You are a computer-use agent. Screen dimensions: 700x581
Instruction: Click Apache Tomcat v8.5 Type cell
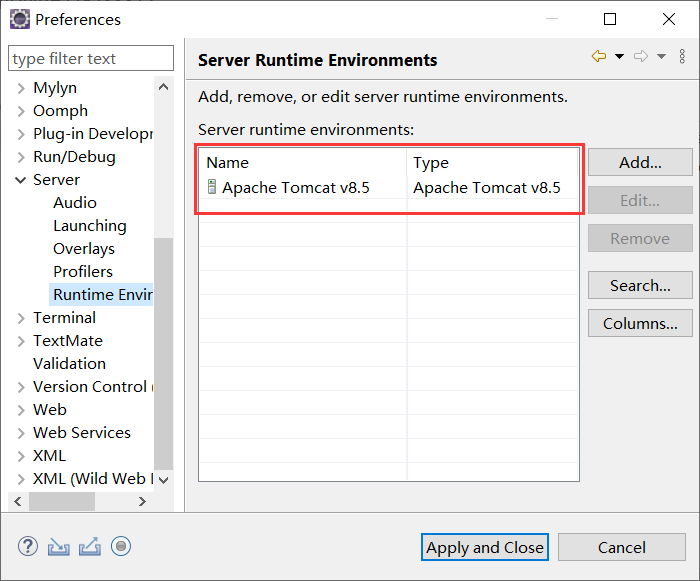pos(487,188)
